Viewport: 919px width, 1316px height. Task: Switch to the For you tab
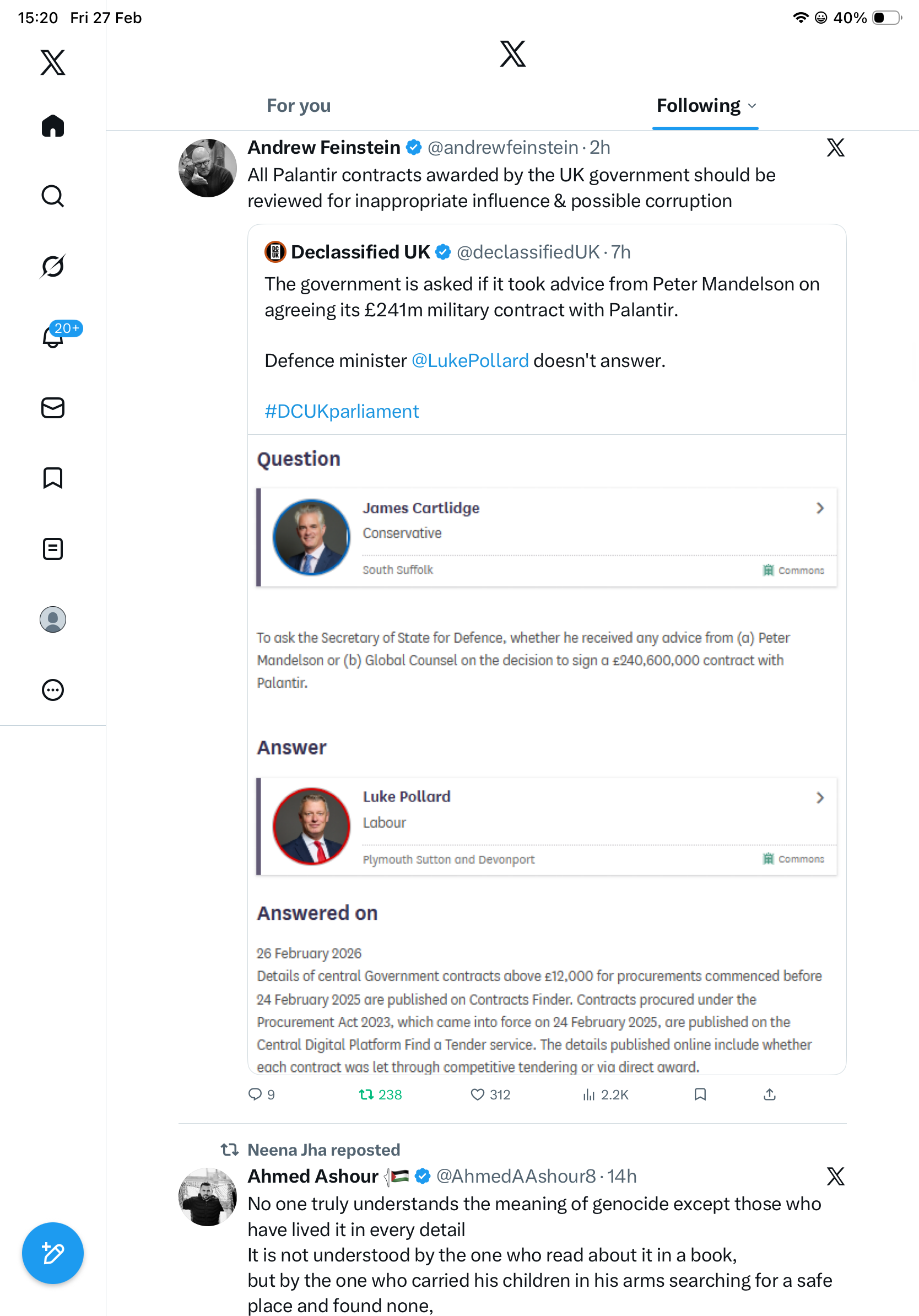tap(299, 106)
